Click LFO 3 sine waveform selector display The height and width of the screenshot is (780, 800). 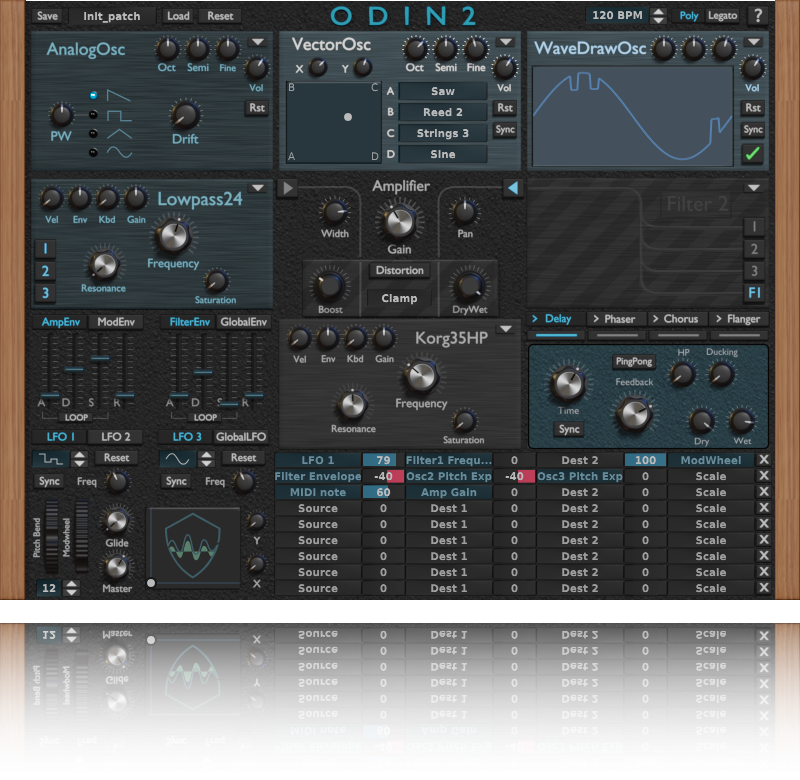coord(178,459)
